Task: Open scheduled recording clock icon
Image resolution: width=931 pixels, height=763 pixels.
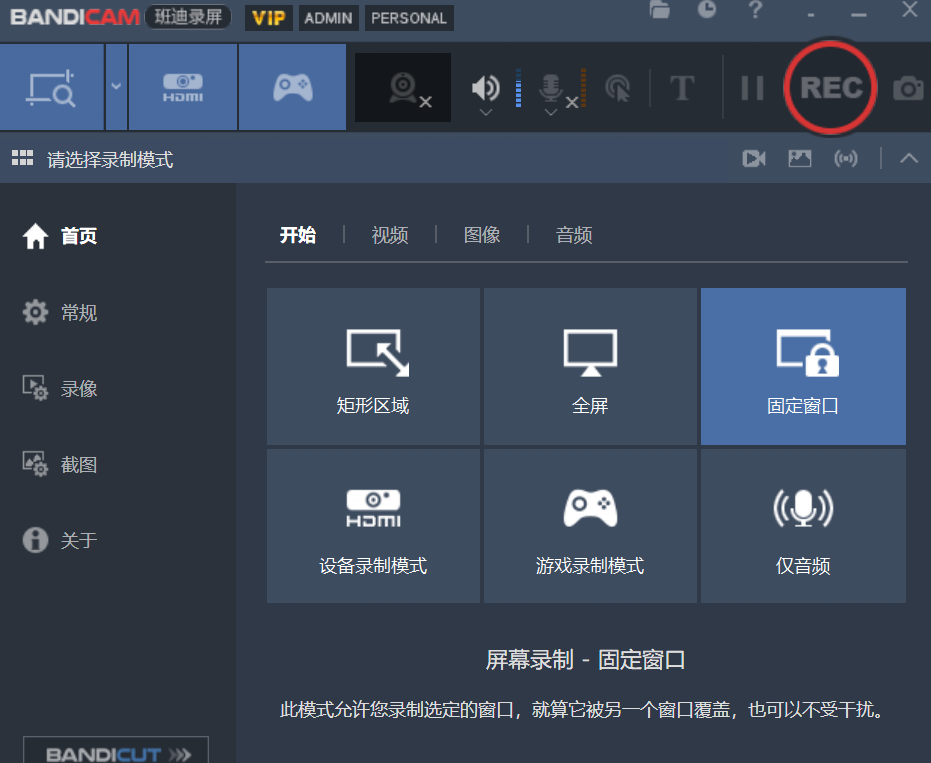Action: [707, 10]
